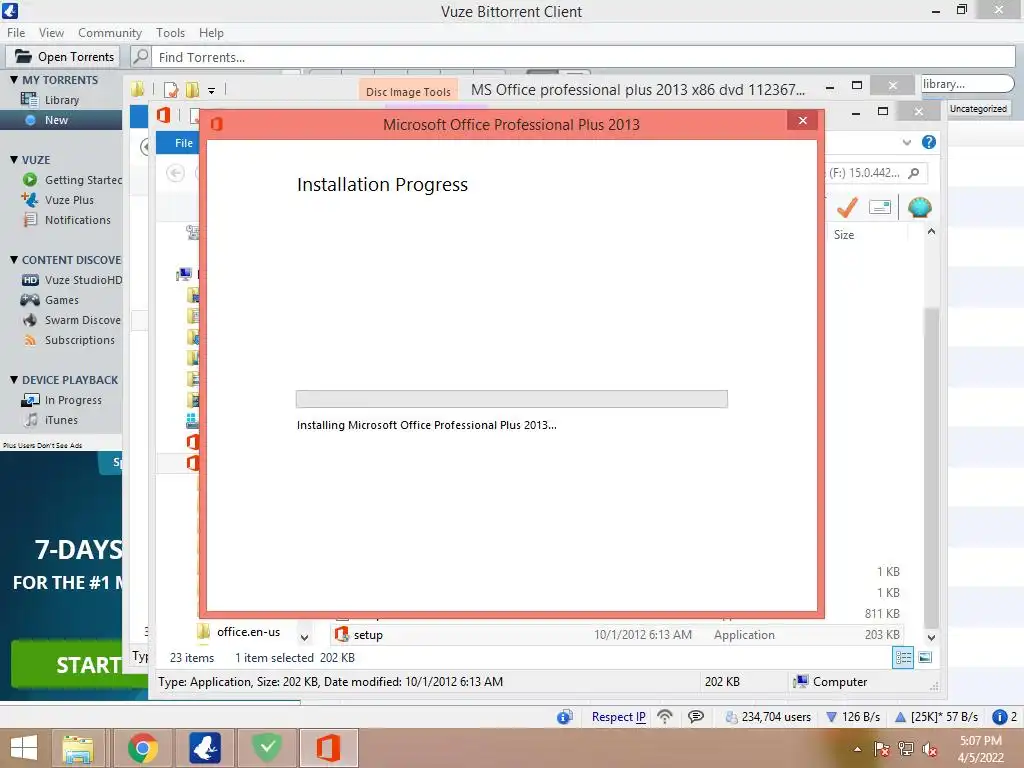Collapse the CONTENT DISCOVERY section
The height and width of the screenshot is (768, 1024).
(14, 259)
